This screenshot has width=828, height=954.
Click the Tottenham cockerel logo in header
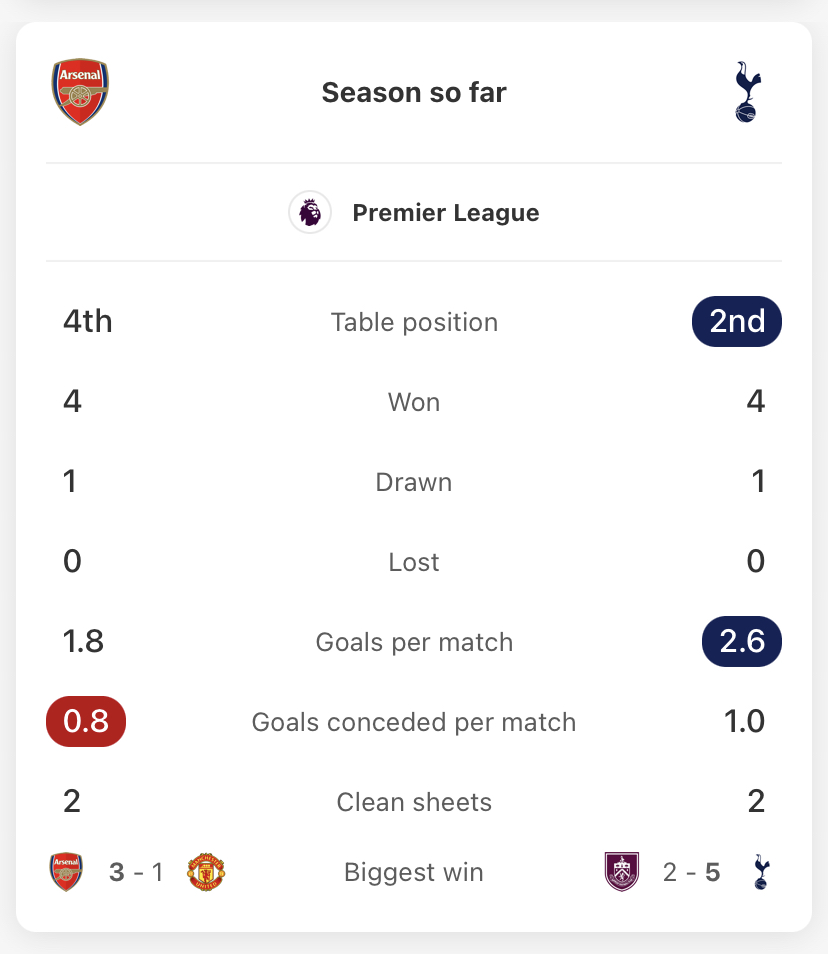(748, 92)
